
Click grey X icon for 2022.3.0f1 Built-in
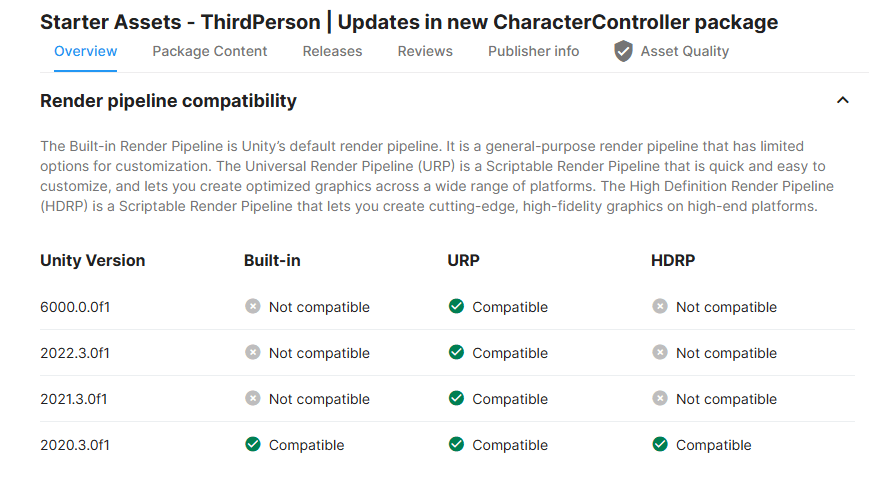click(x=253, y=352)
